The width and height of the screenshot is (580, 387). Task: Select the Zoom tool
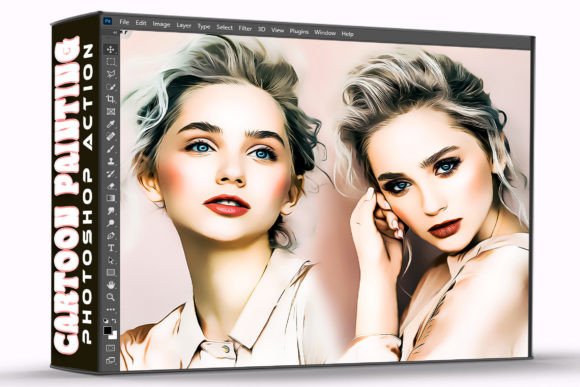tap(111, 297)
